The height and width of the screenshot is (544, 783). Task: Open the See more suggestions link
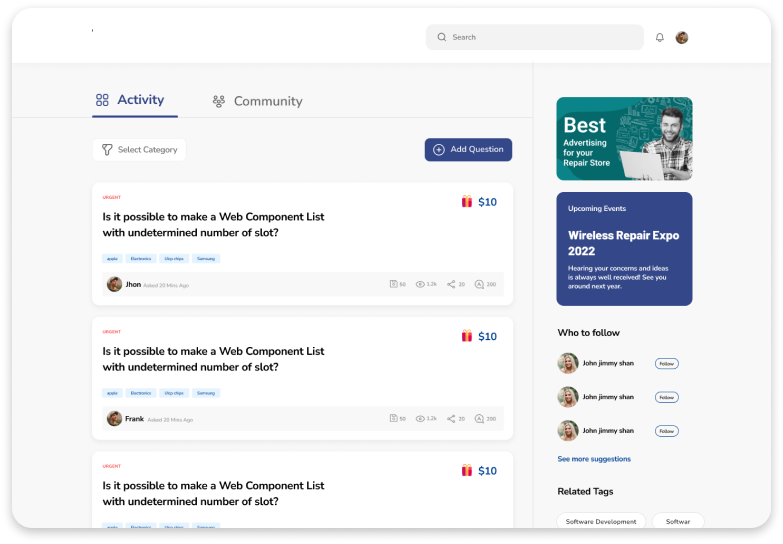[x=594, y=459]
